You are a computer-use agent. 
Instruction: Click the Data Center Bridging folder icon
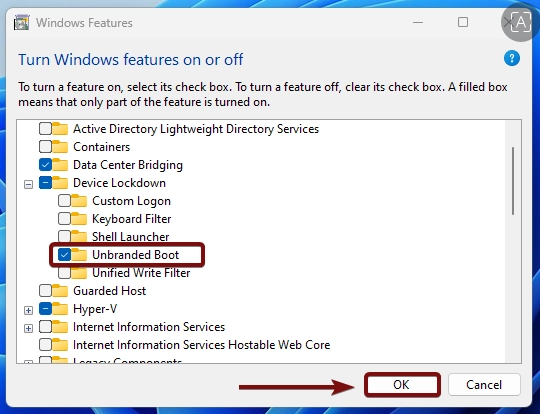tap(60, 165)
